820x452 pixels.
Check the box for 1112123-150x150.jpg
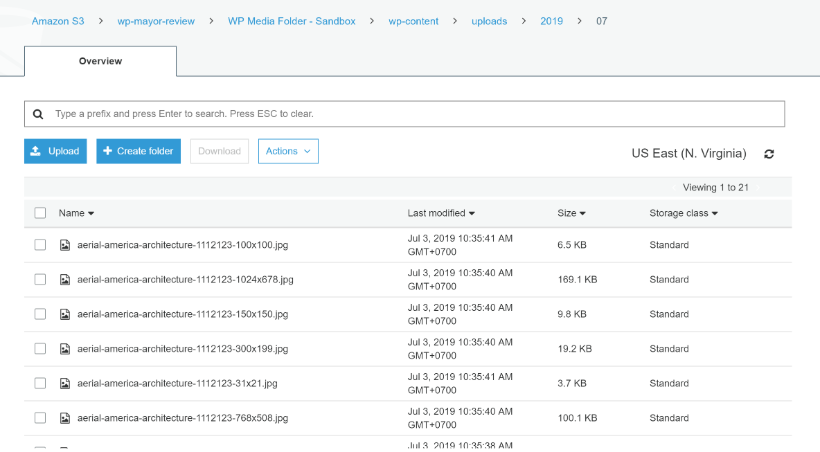pyautogui.click(x=40, y=314)
